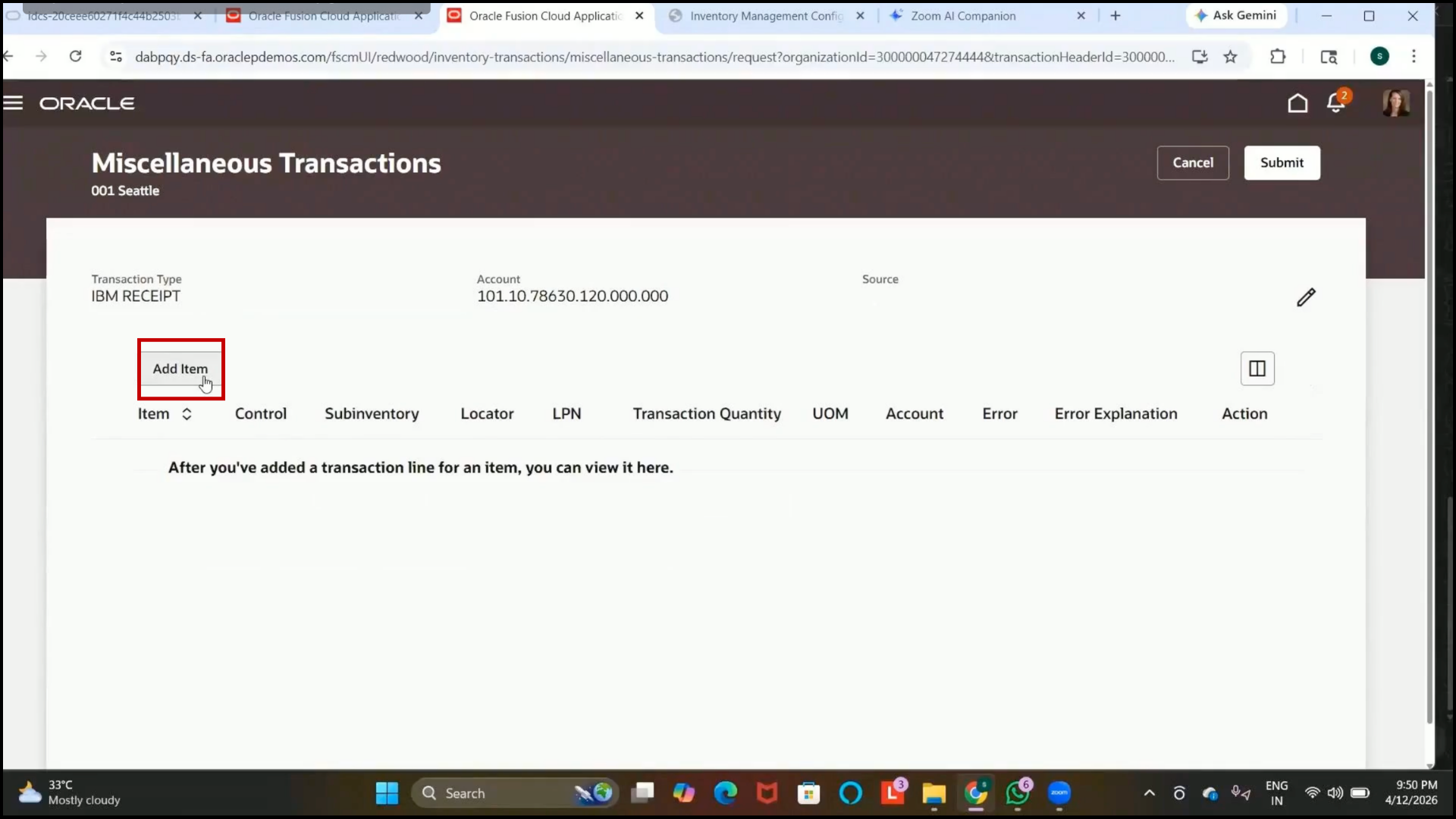Click the Cancel button
Image resolution: width=1456 pixels, height=819 pixels.
tap(1193, 163)
